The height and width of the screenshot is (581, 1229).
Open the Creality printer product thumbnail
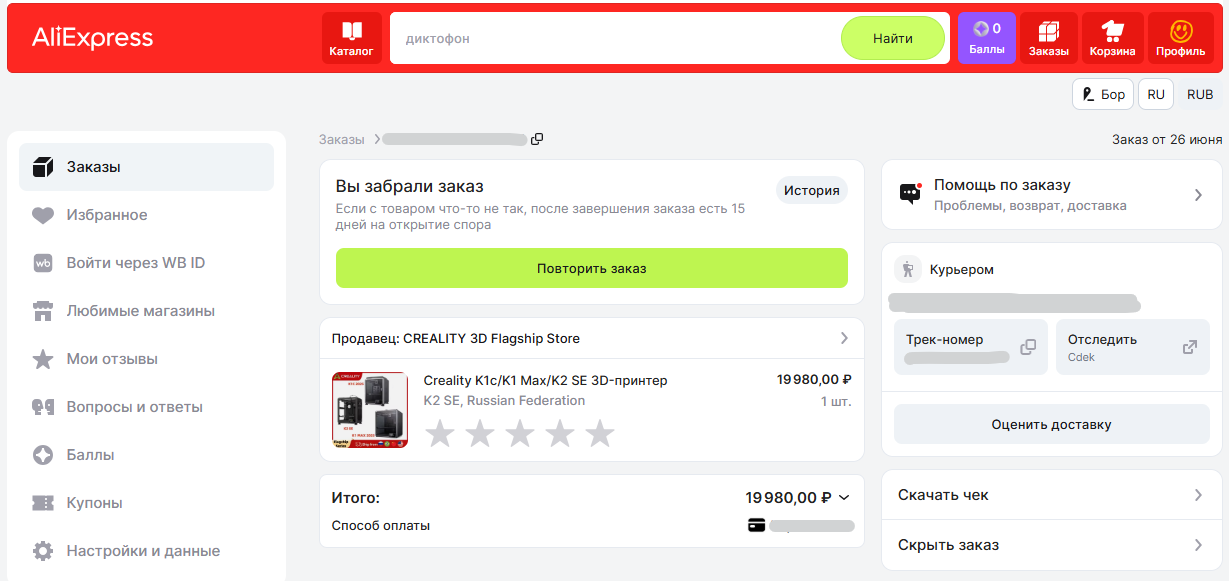[x=370, y=410]
